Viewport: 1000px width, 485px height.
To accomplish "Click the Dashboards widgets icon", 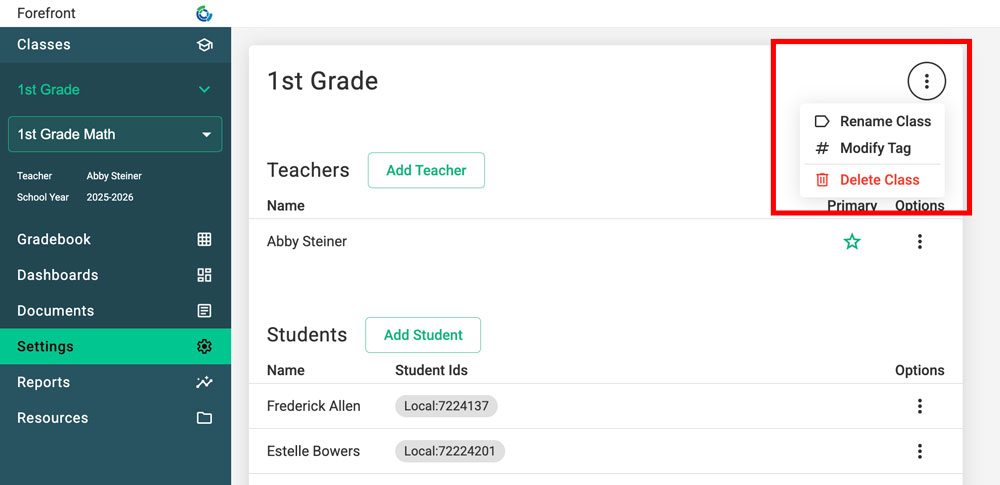I will click(204, 275).
